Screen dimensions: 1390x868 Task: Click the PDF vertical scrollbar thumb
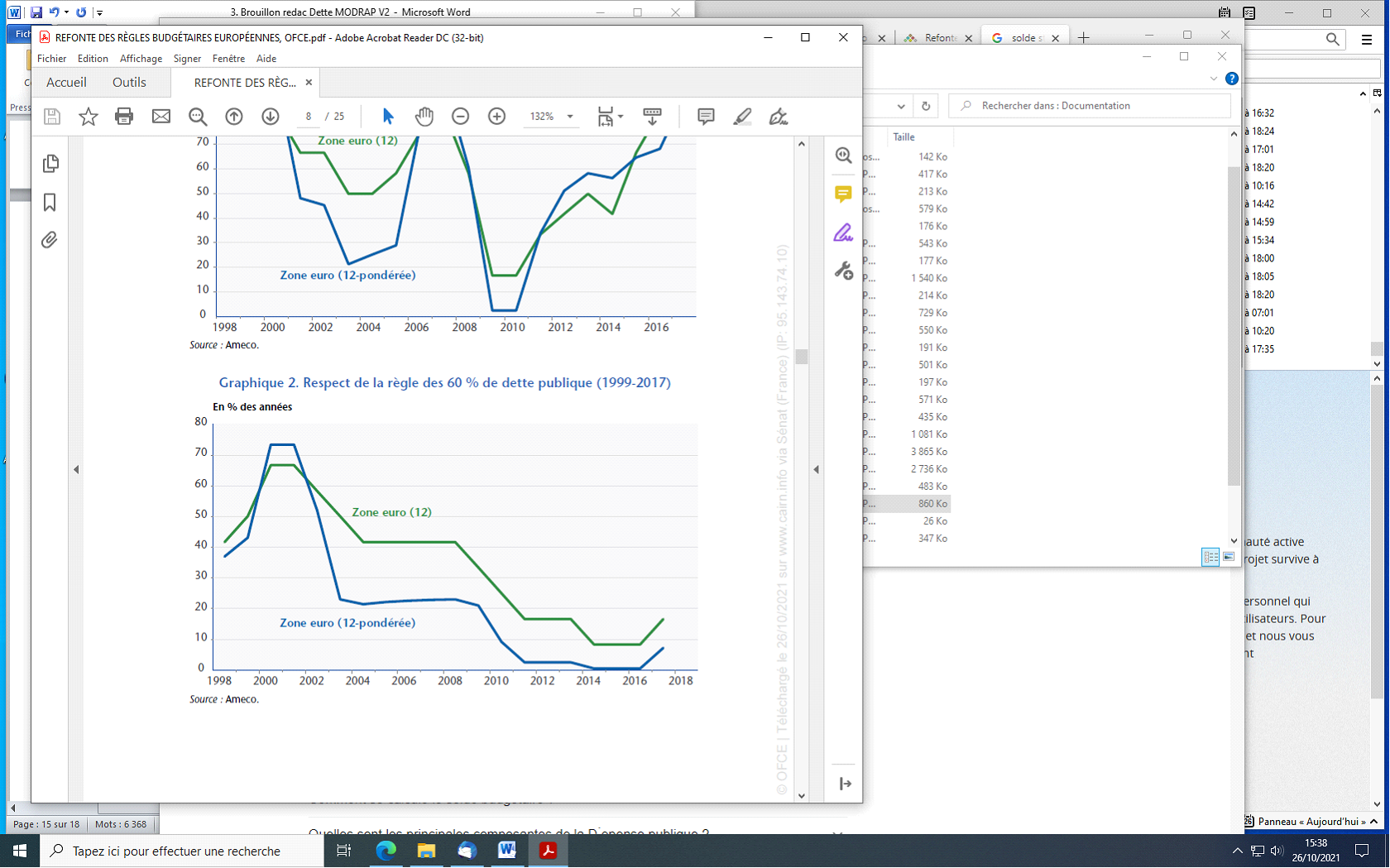click(x=801, y=357)
